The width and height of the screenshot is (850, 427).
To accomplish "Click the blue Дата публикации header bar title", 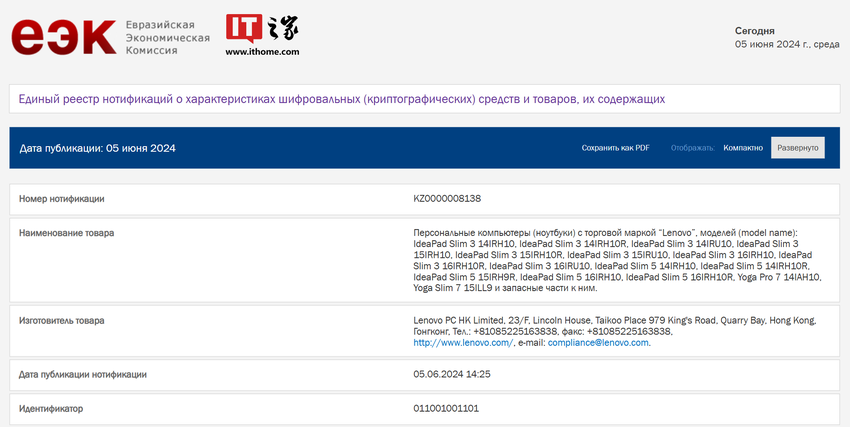I will 98,148.
